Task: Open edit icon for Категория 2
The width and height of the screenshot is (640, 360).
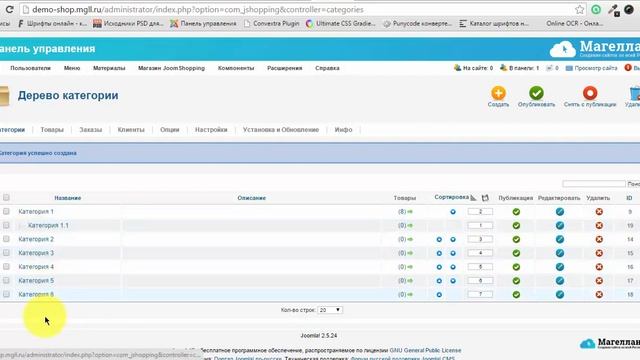Action: pos(560,239)
